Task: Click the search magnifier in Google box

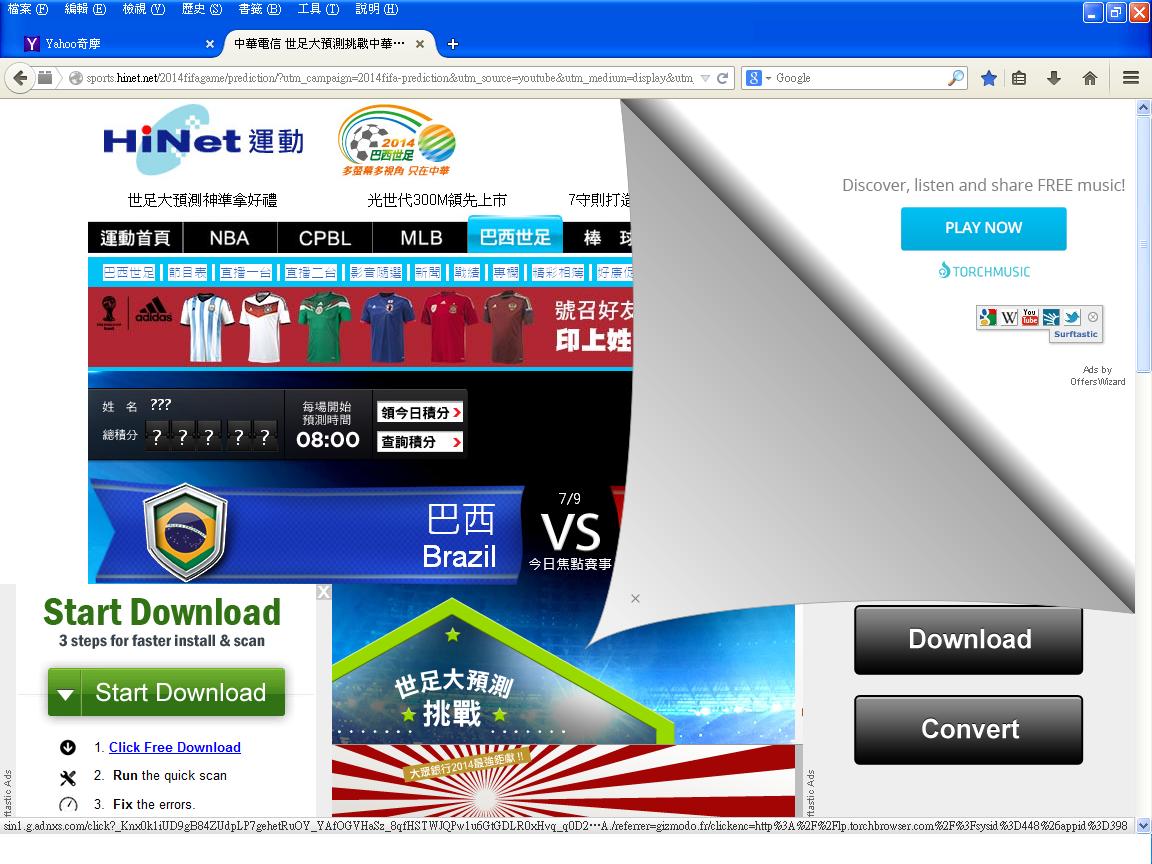Action: pyautogui.click(x=956, y=78)
